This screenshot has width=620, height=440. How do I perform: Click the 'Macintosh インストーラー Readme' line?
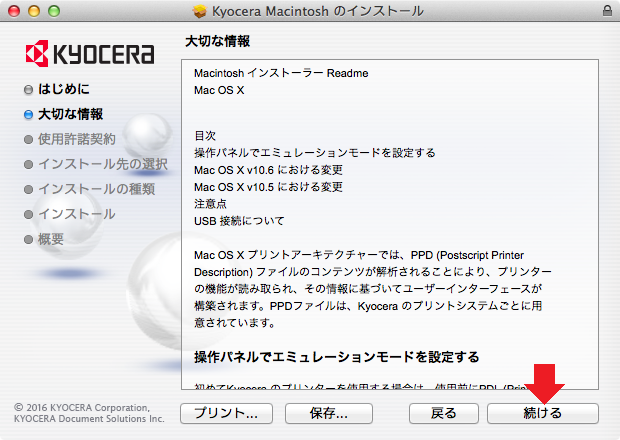pyautogui.click(x=281, y=73)
